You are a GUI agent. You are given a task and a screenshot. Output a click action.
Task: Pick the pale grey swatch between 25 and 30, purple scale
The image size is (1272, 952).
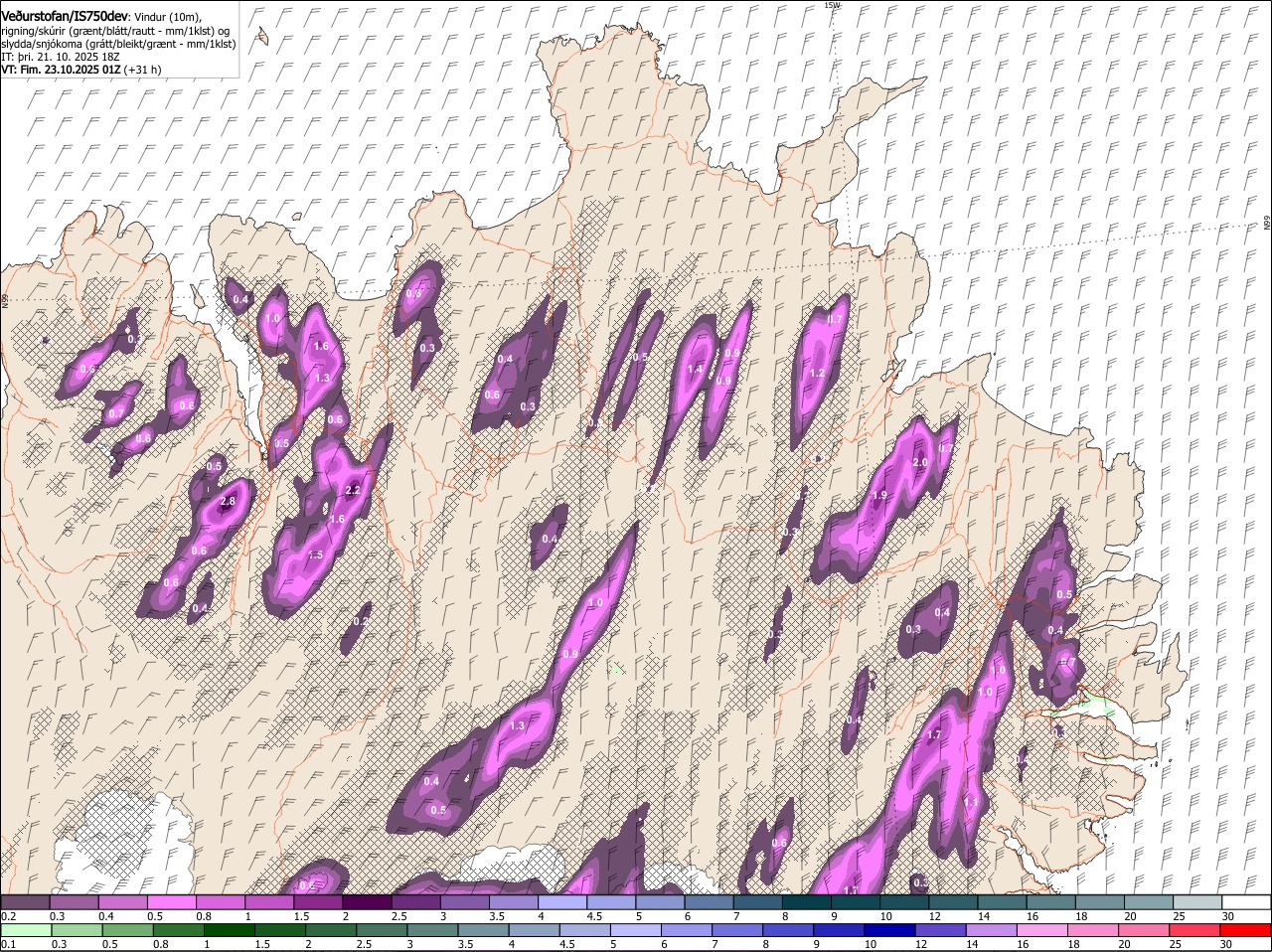[x=1198, y=902]
